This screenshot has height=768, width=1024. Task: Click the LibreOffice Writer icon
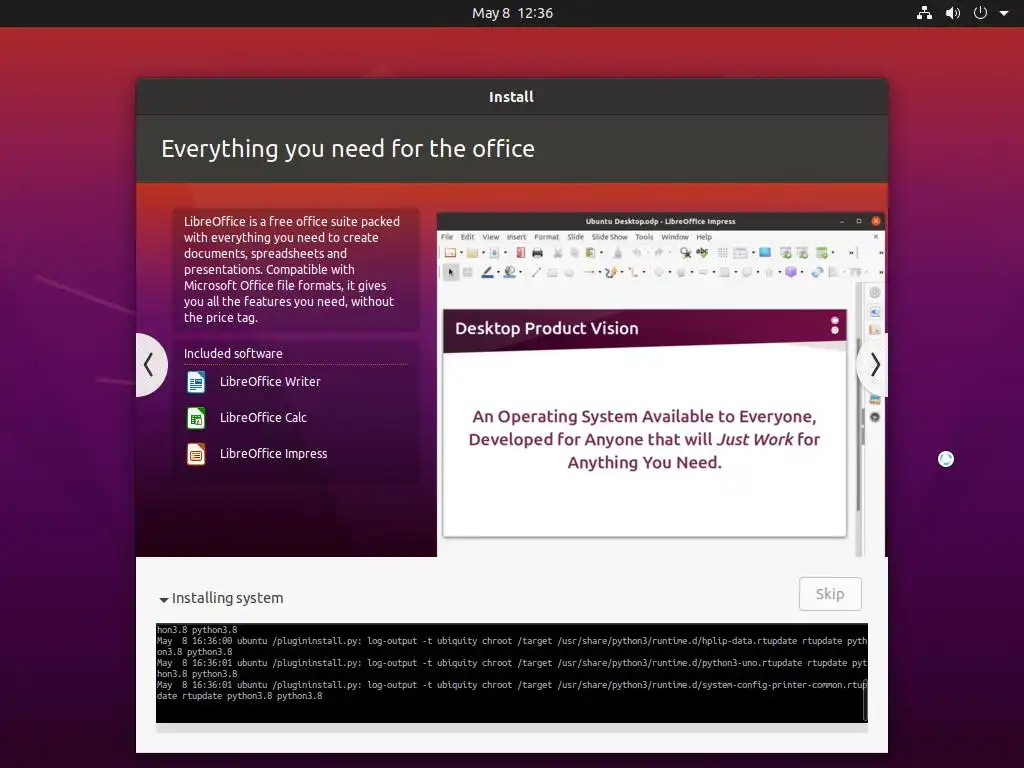click(196, 381)
